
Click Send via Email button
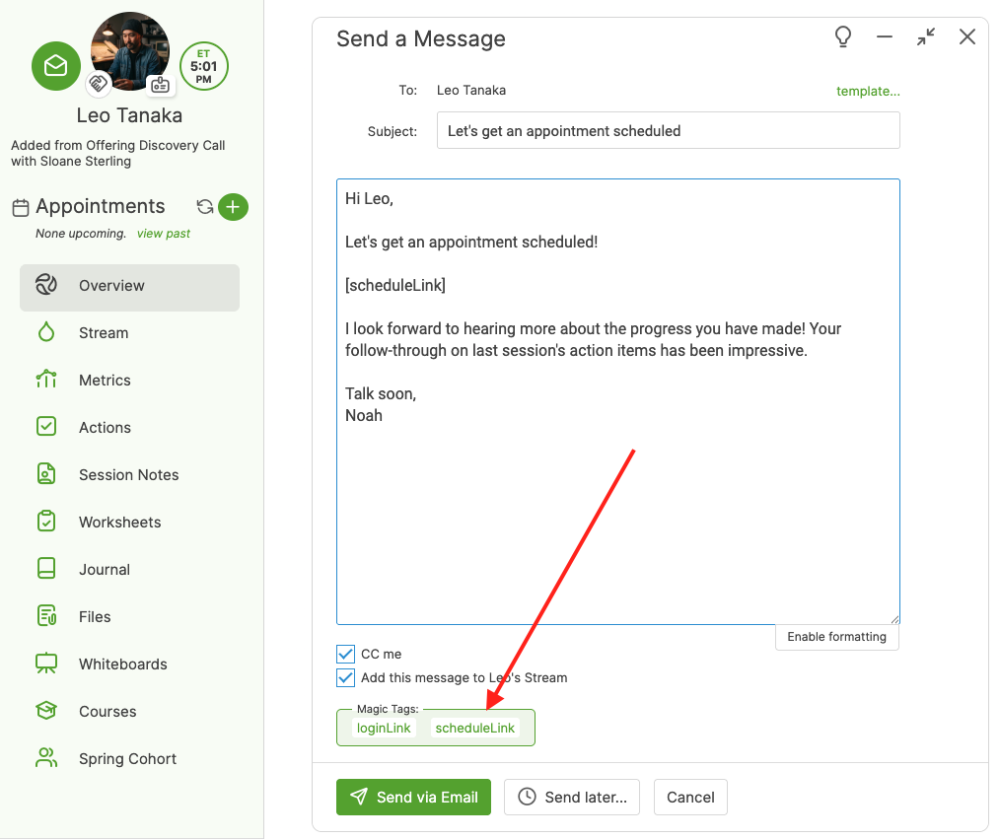coord(413,797)
